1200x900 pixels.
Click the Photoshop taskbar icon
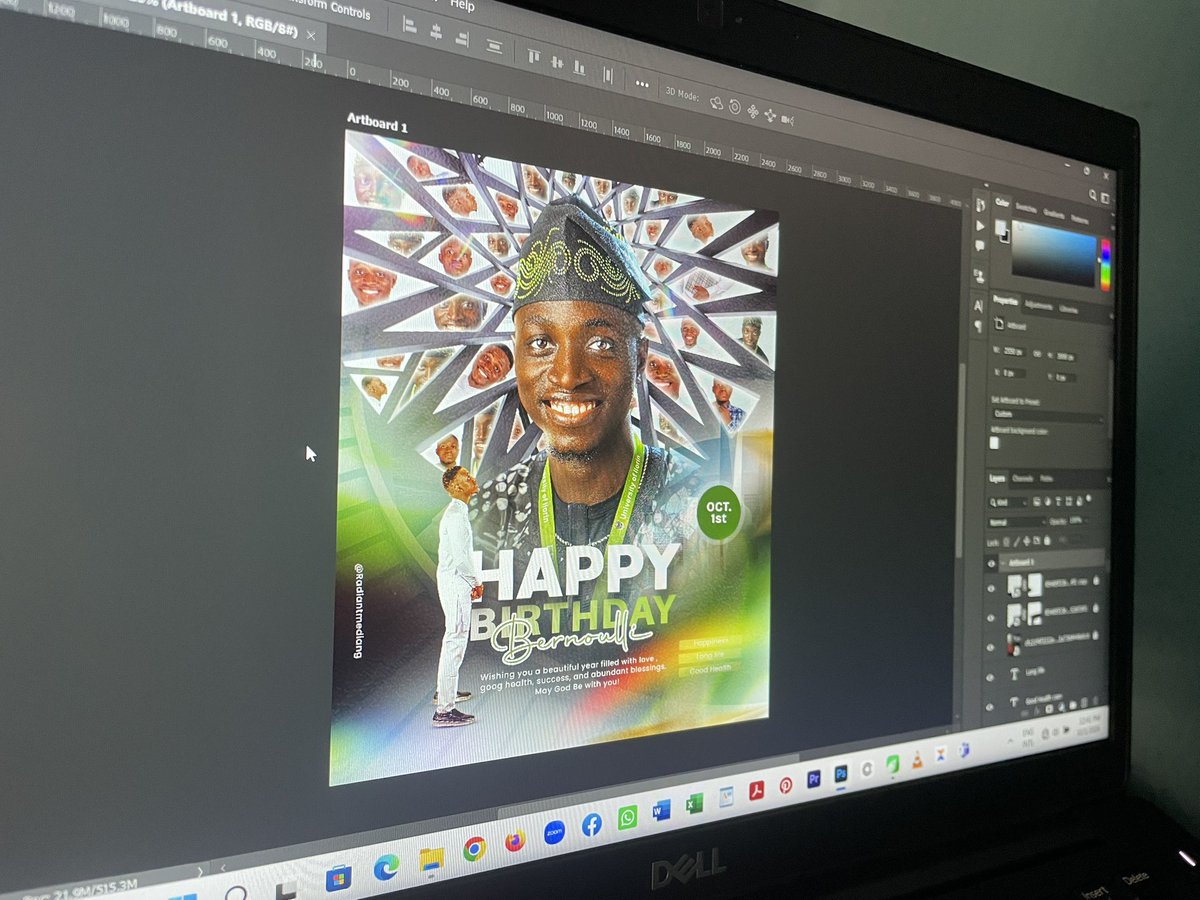pos(841,773)
